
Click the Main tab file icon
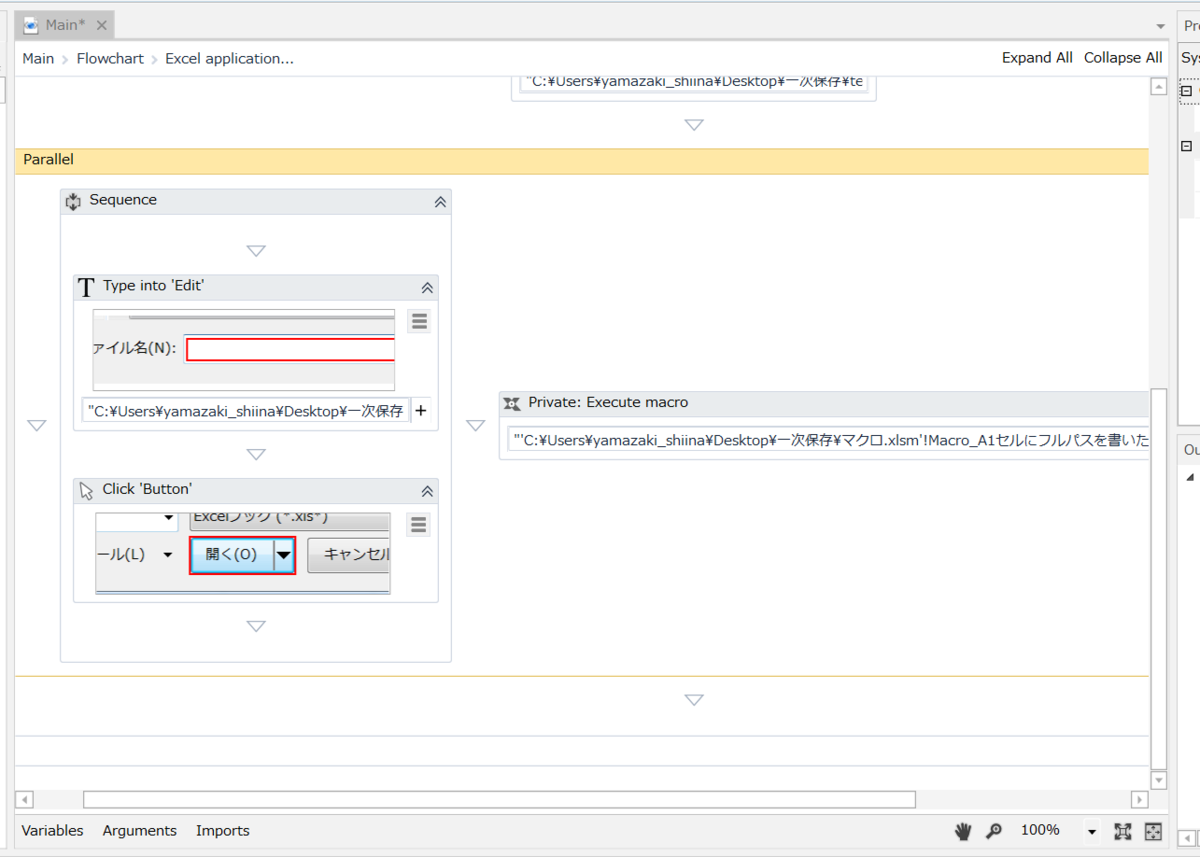click(x=31, y=25)
